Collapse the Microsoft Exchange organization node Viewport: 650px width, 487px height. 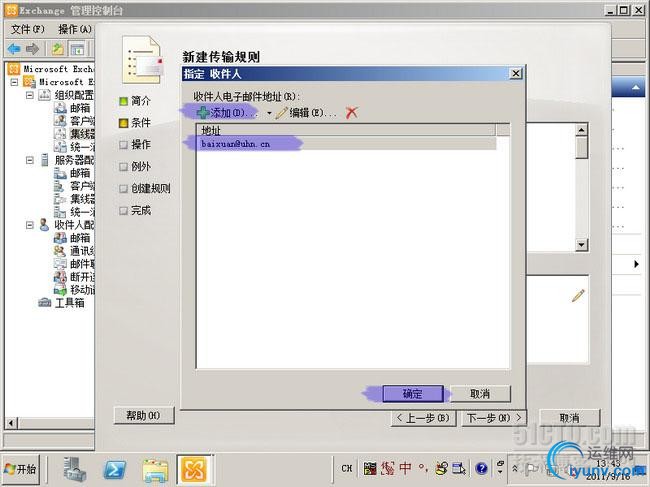[x=15, y=82]
